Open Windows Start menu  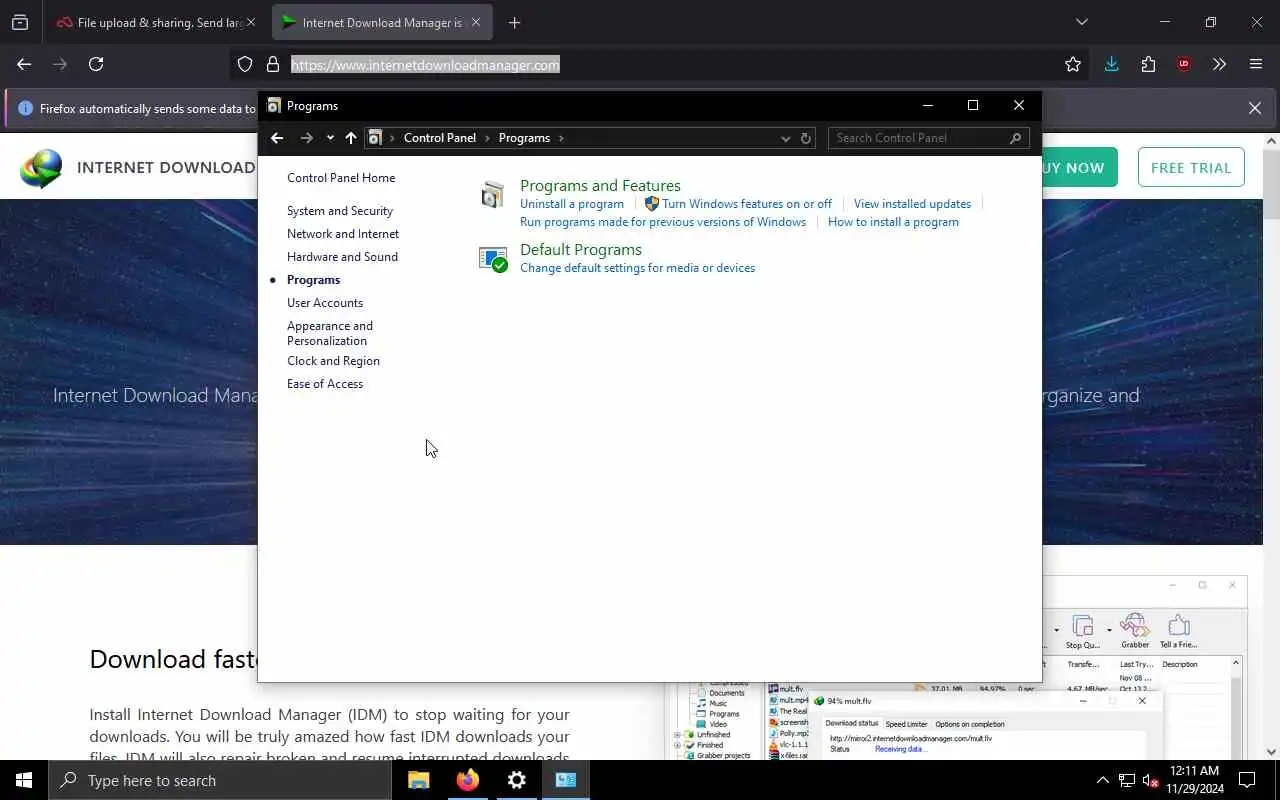pos(24,780)
